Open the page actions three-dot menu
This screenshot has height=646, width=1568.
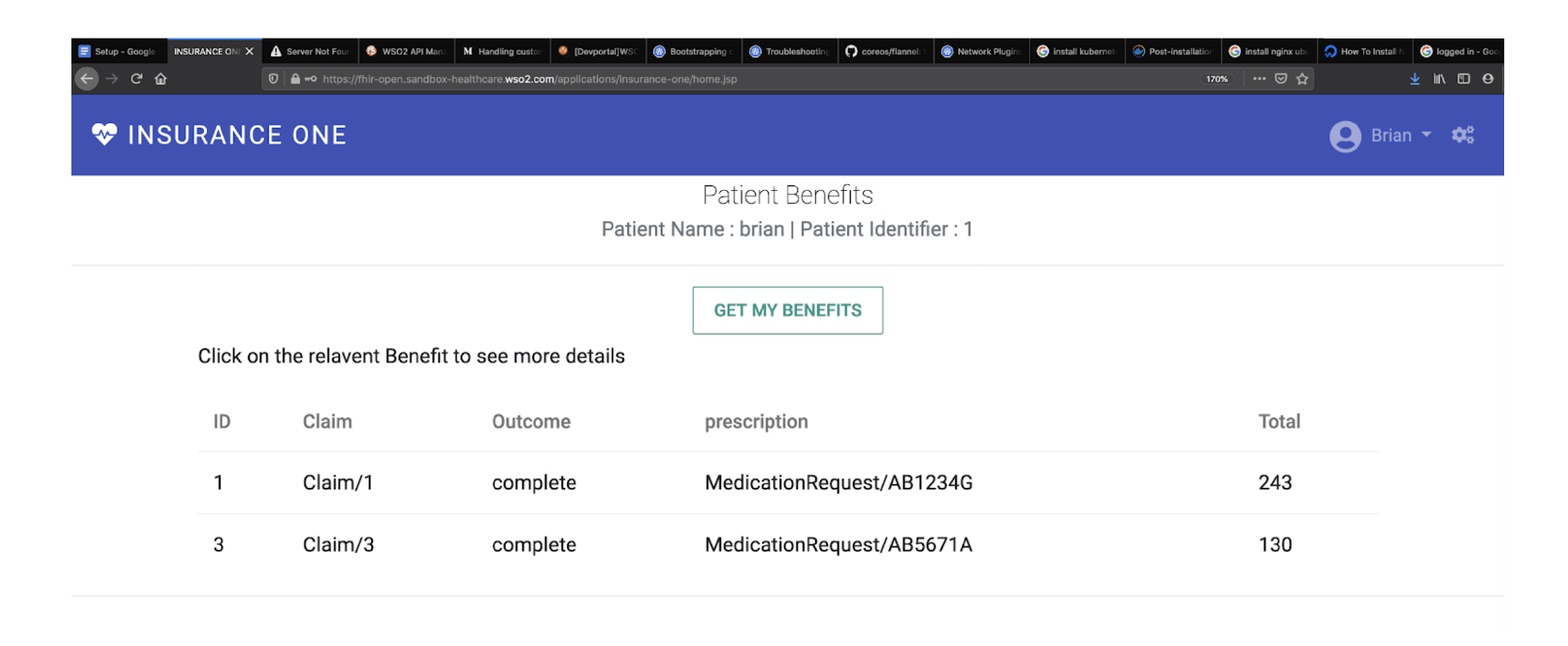[x=1259, y=79]
